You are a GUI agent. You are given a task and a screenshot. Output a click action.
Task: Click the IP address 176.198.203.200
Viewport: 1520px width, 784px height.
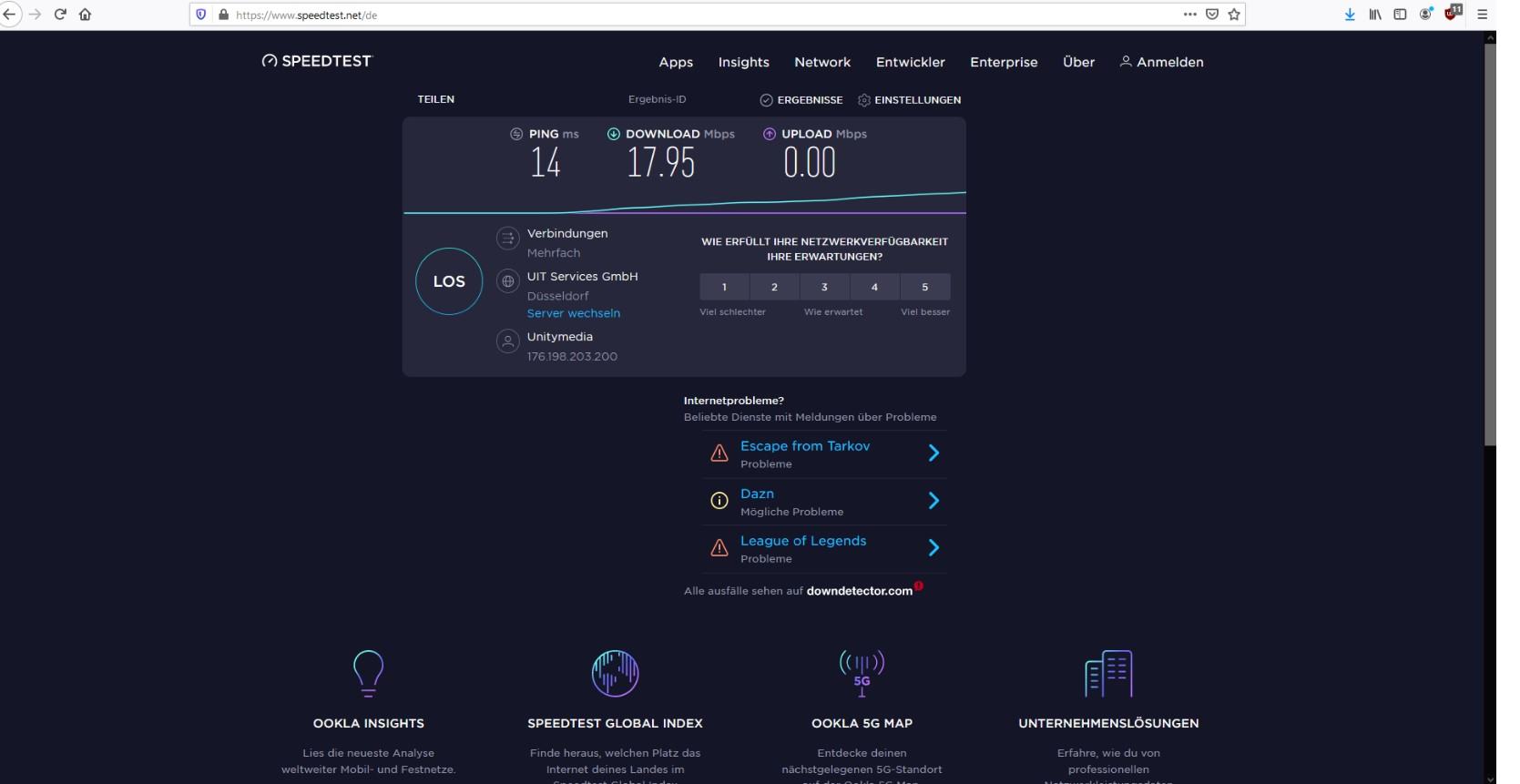[x=572, y=357]
